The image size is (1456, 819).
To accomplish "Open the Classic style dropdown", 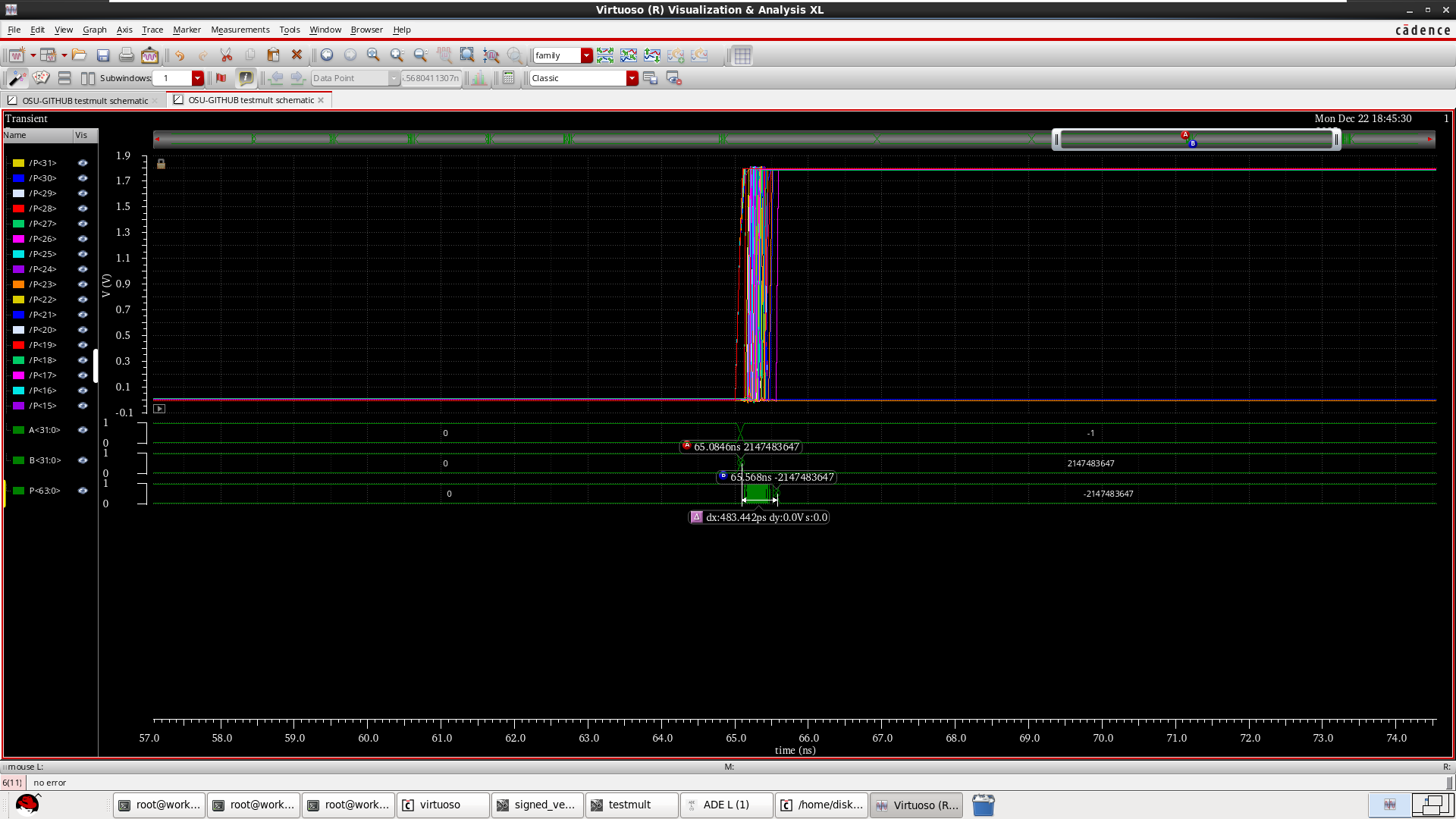I will click(x=632, y=78).
